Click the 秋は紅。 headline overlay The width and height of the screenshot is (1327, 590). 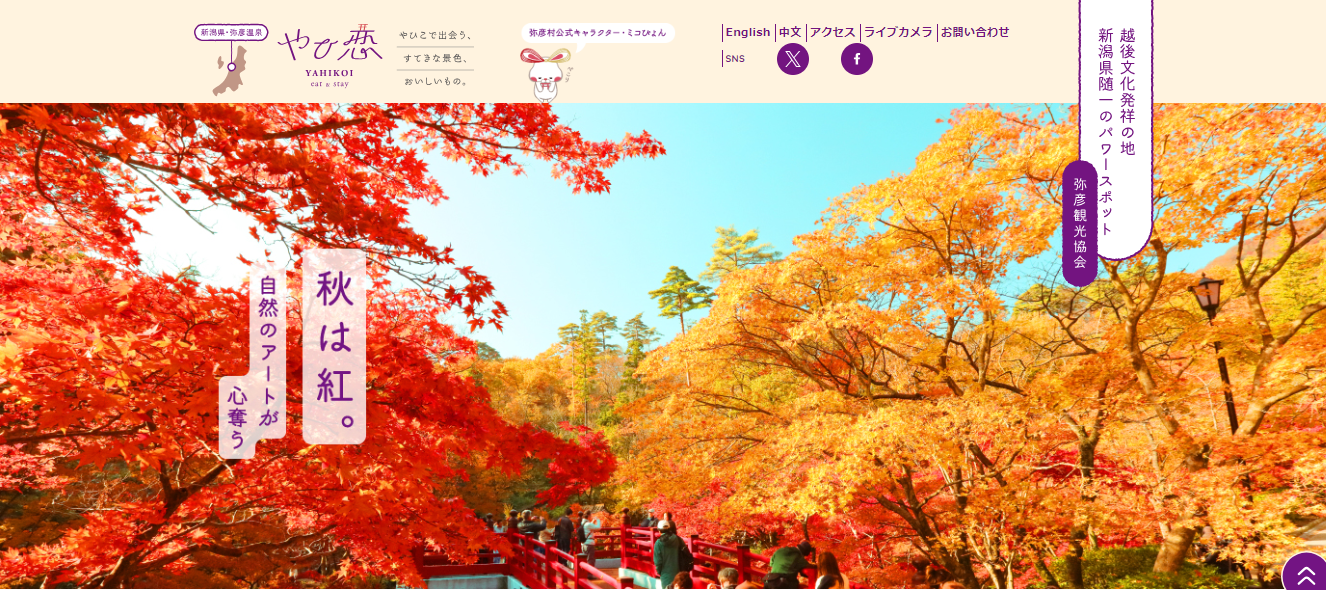[x=333, y=345]
